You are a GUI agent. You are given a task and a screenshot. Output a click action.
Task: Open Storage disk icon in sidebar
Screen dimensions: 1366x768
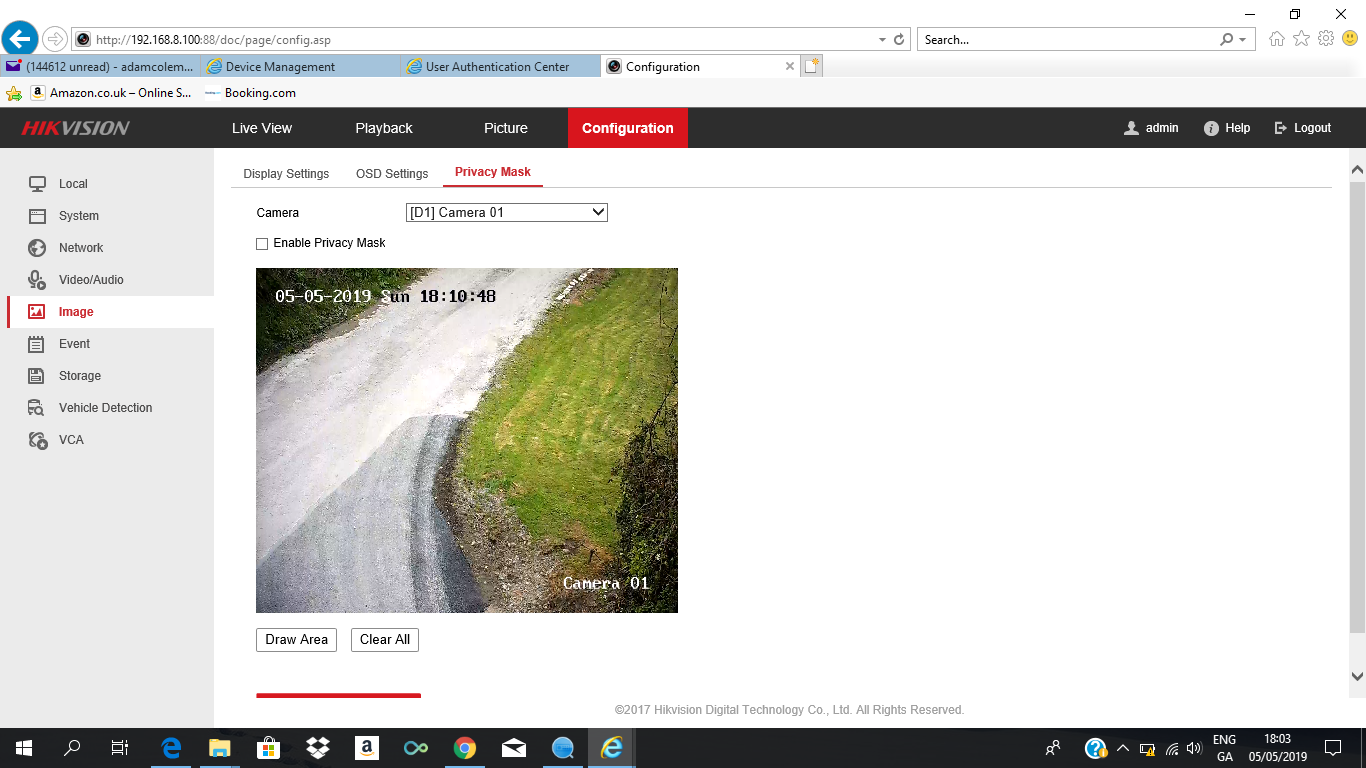pos(37,376)
